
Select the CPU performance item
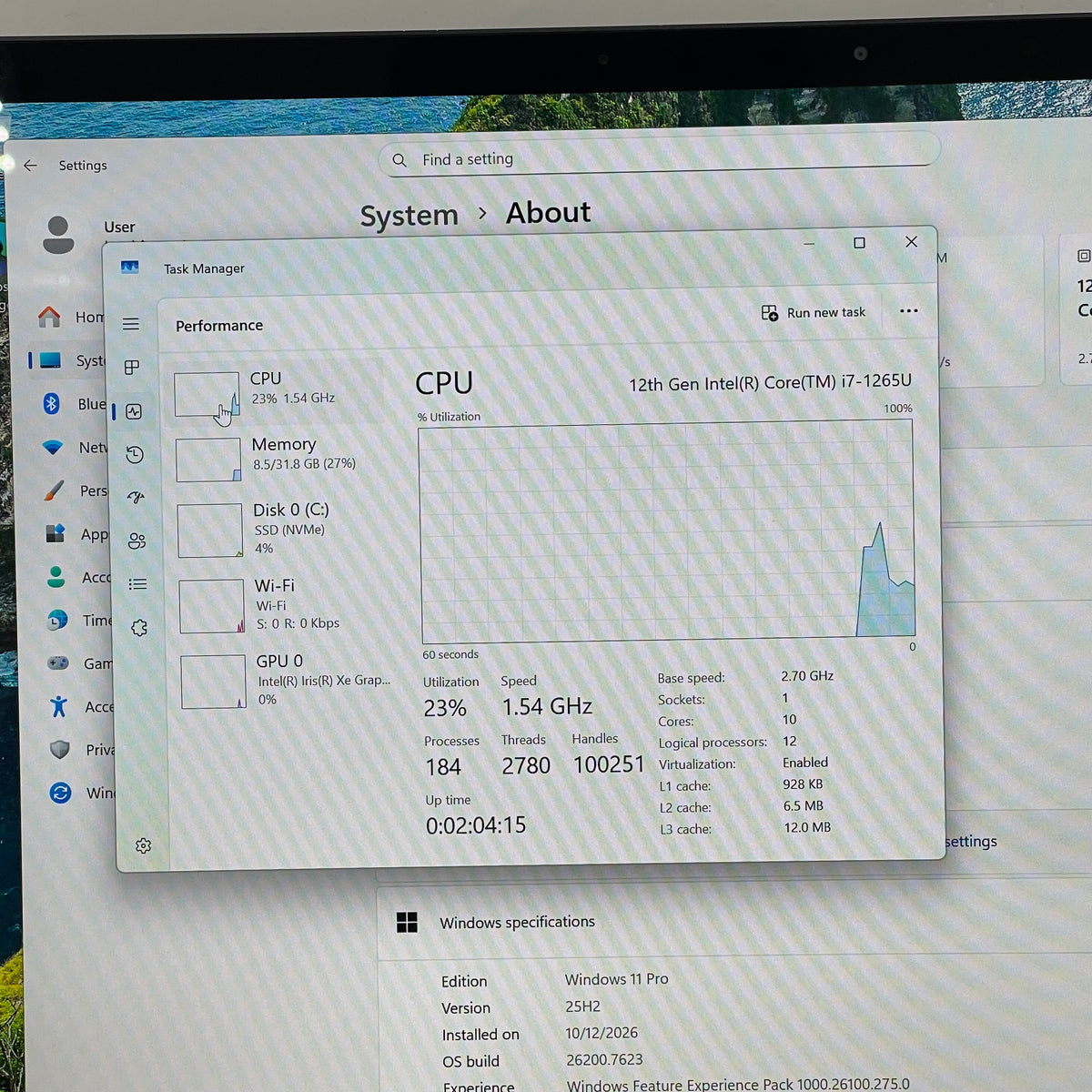(282, 392)
